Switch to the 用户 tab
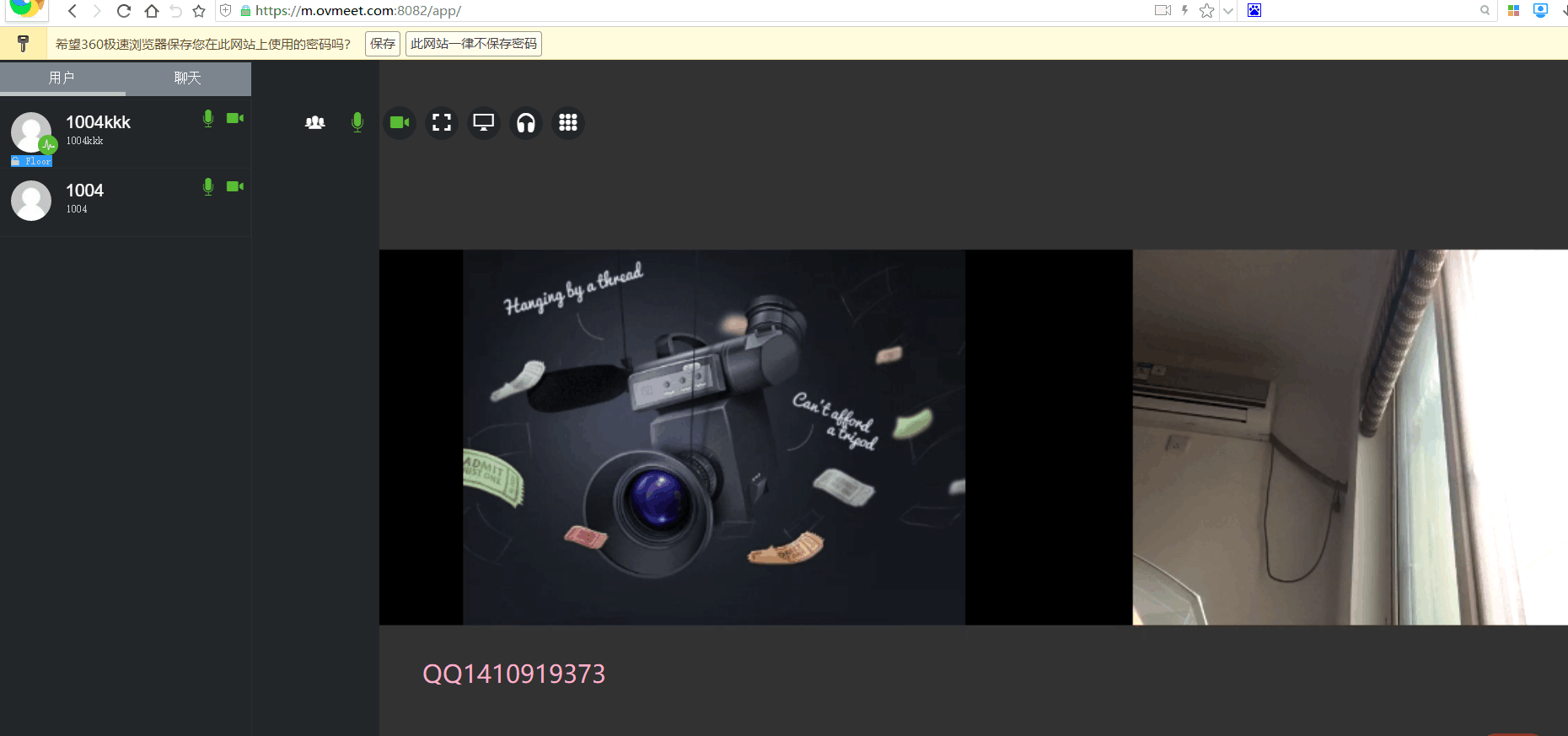The height and width of the screenshot is (736, 1568). click(x=62, y=78)
